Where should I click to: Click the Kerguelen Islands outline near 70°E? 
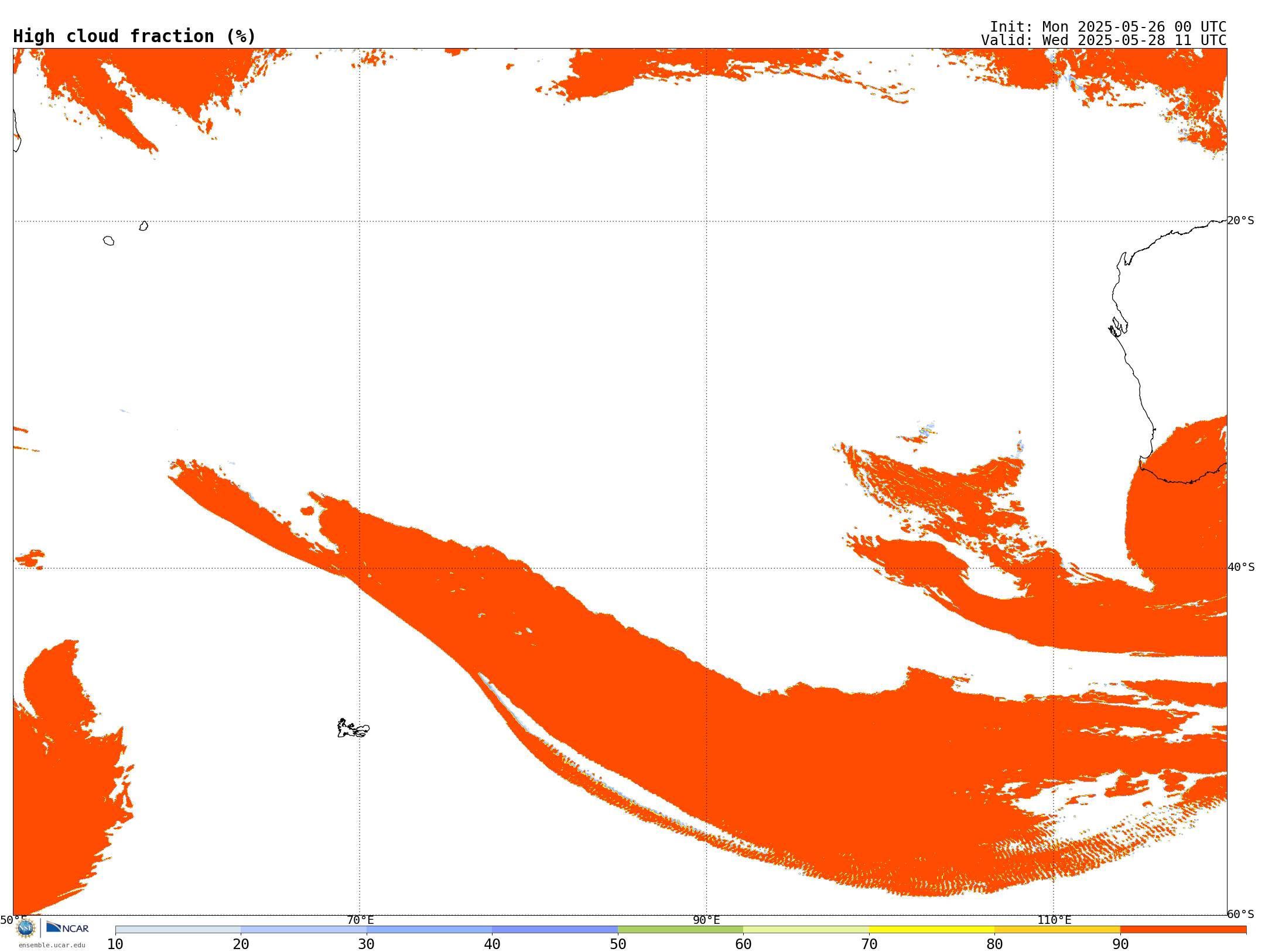tap(353, 728)
